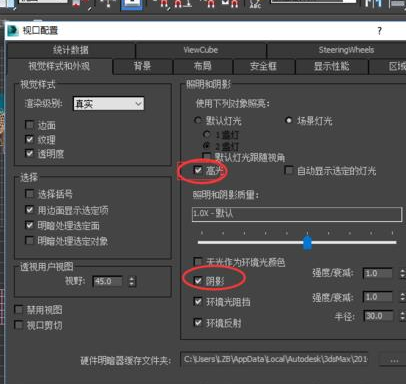Select the 默认灯光 radio button
This screenshot has width=406, height=384.
(198, 120)
